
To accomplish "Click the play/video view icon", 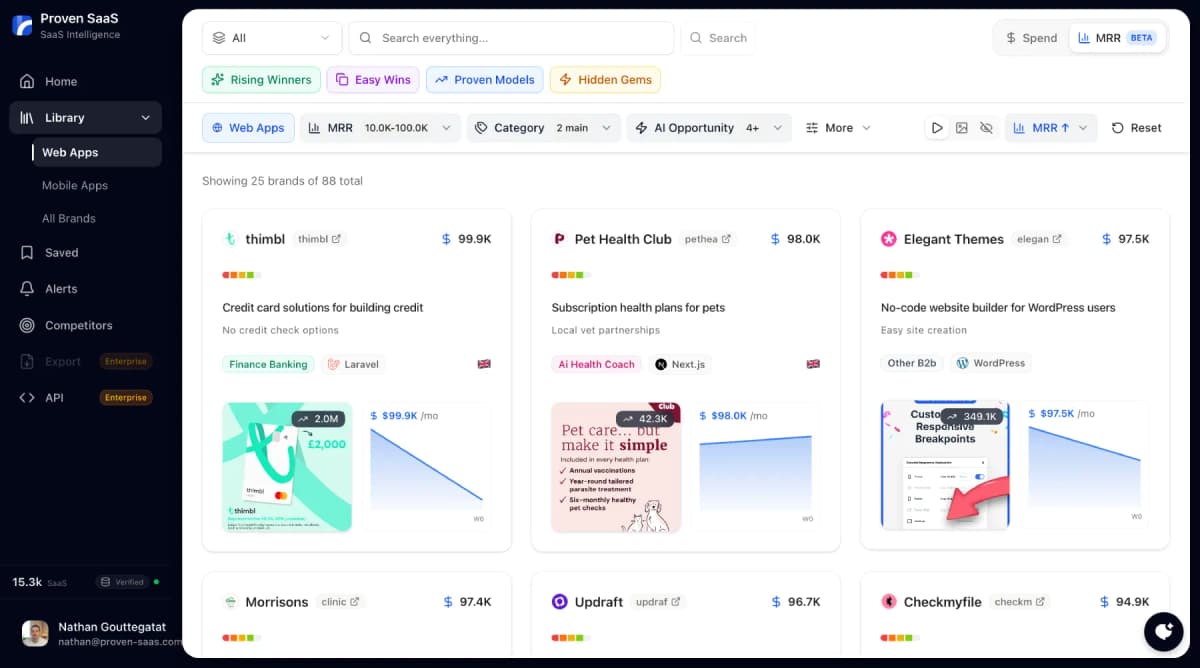I will (x=937, y=128).
